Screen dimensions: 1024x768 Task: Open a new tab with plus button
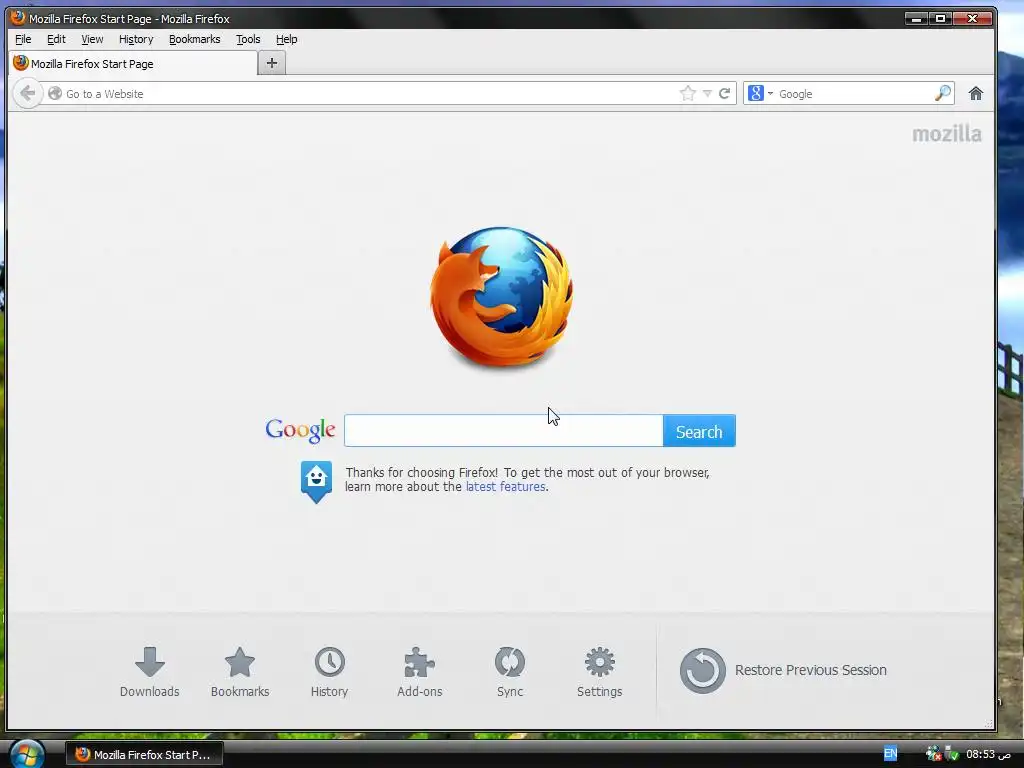272,63
